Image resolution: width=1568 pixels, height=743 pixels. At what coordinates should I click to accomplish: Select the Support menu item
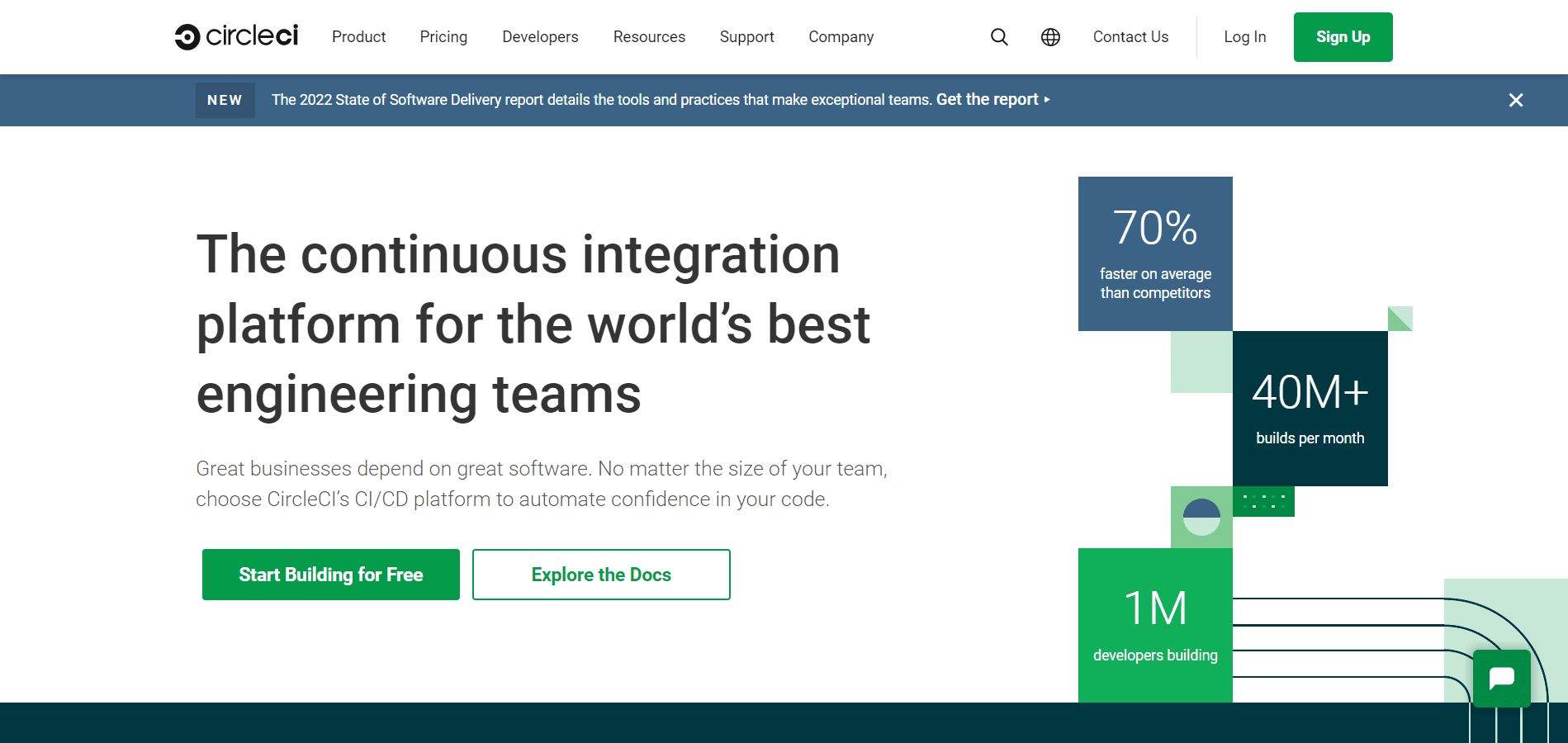click(746, 37)
